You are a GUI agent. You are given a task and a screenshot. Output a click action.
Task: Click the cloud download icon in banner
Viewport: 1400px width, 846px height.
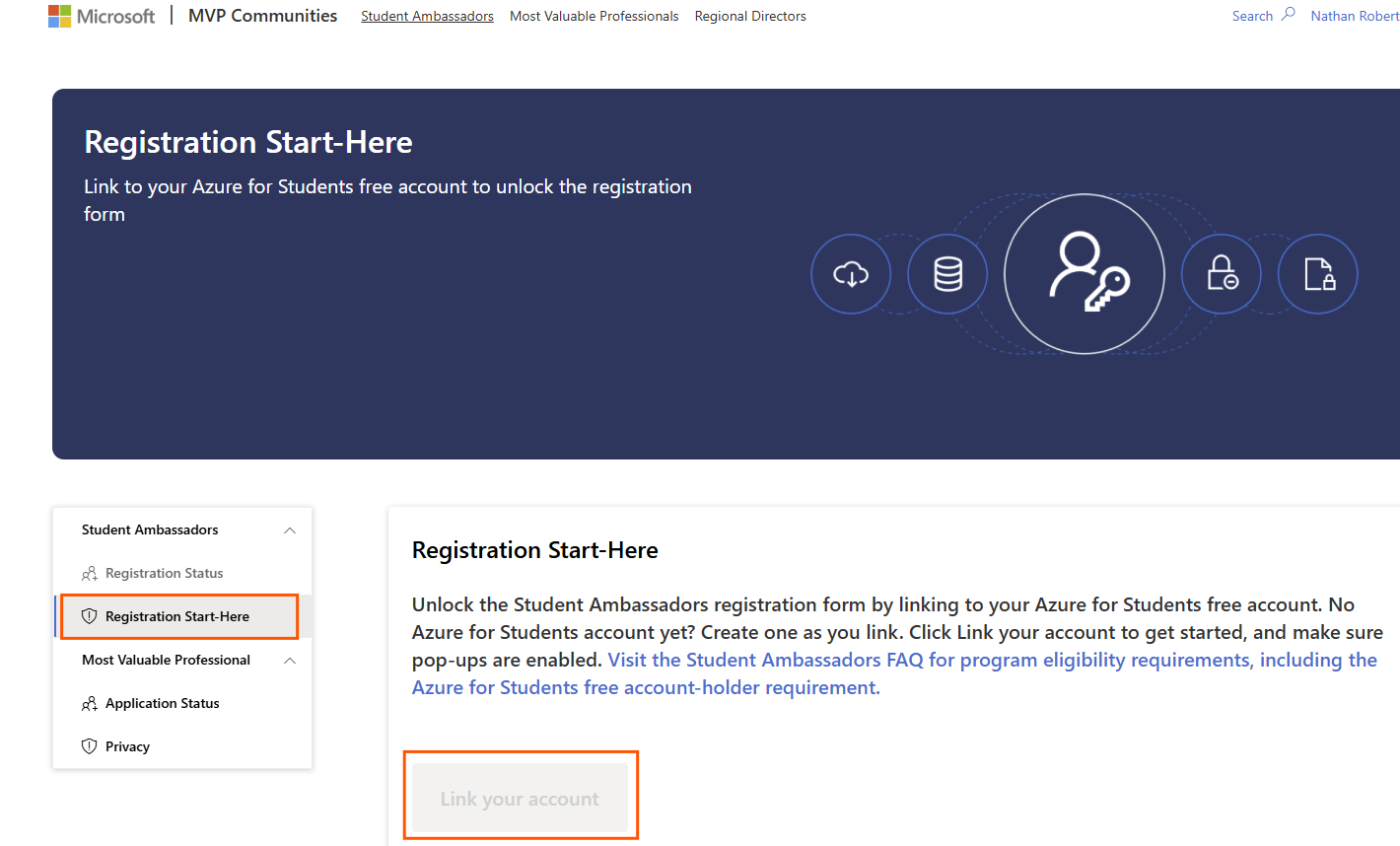[851, 274]
